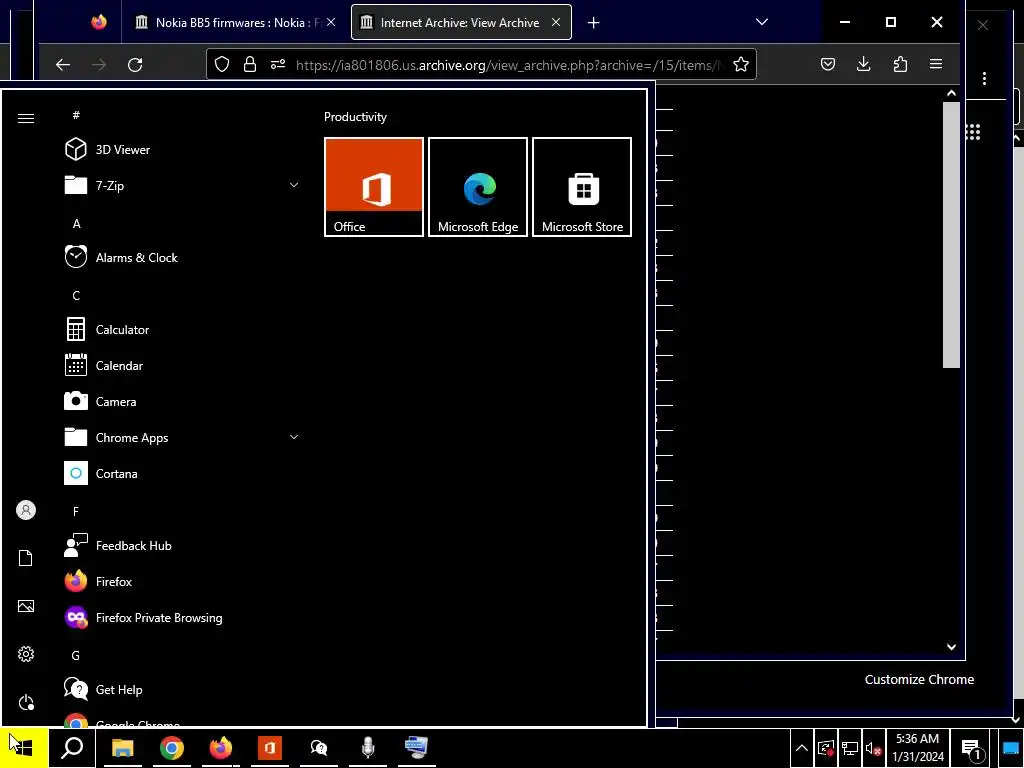Click the letter F section header
1024x768 pixels.
coord(76,511)
